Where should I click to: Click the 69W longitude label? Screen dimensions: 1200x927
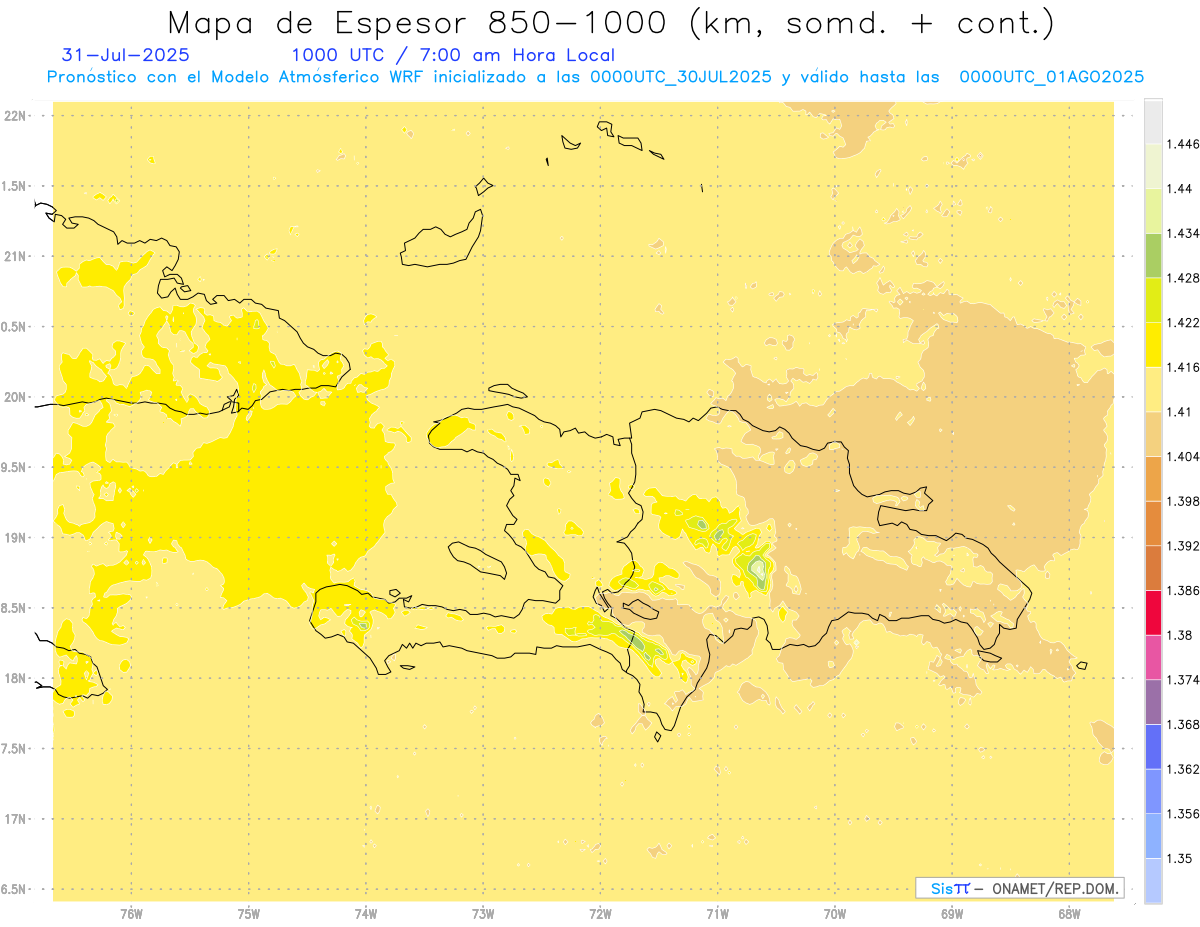952,914
